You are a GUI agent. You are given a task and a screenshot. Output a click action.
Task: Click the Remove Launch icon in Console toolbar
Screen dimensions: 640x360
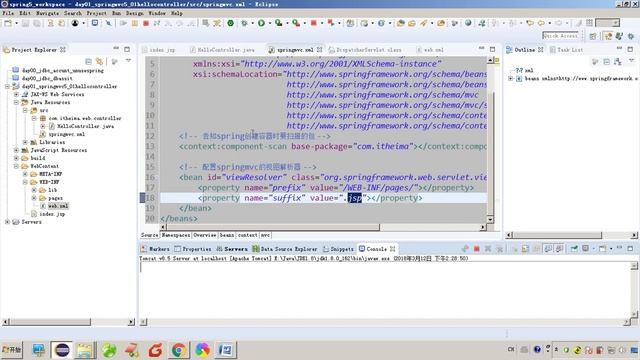click(x=488, y=249)
